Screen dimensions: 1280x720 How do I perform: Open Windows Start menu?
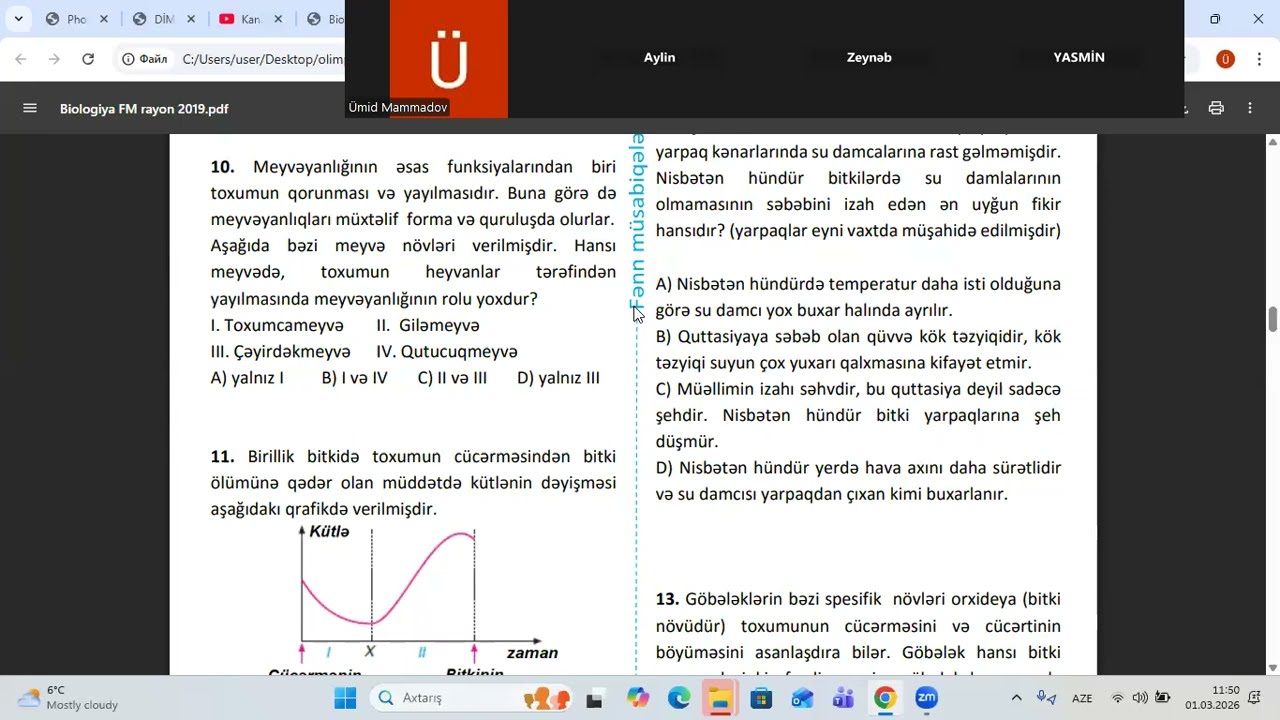(x=345, y=698)
